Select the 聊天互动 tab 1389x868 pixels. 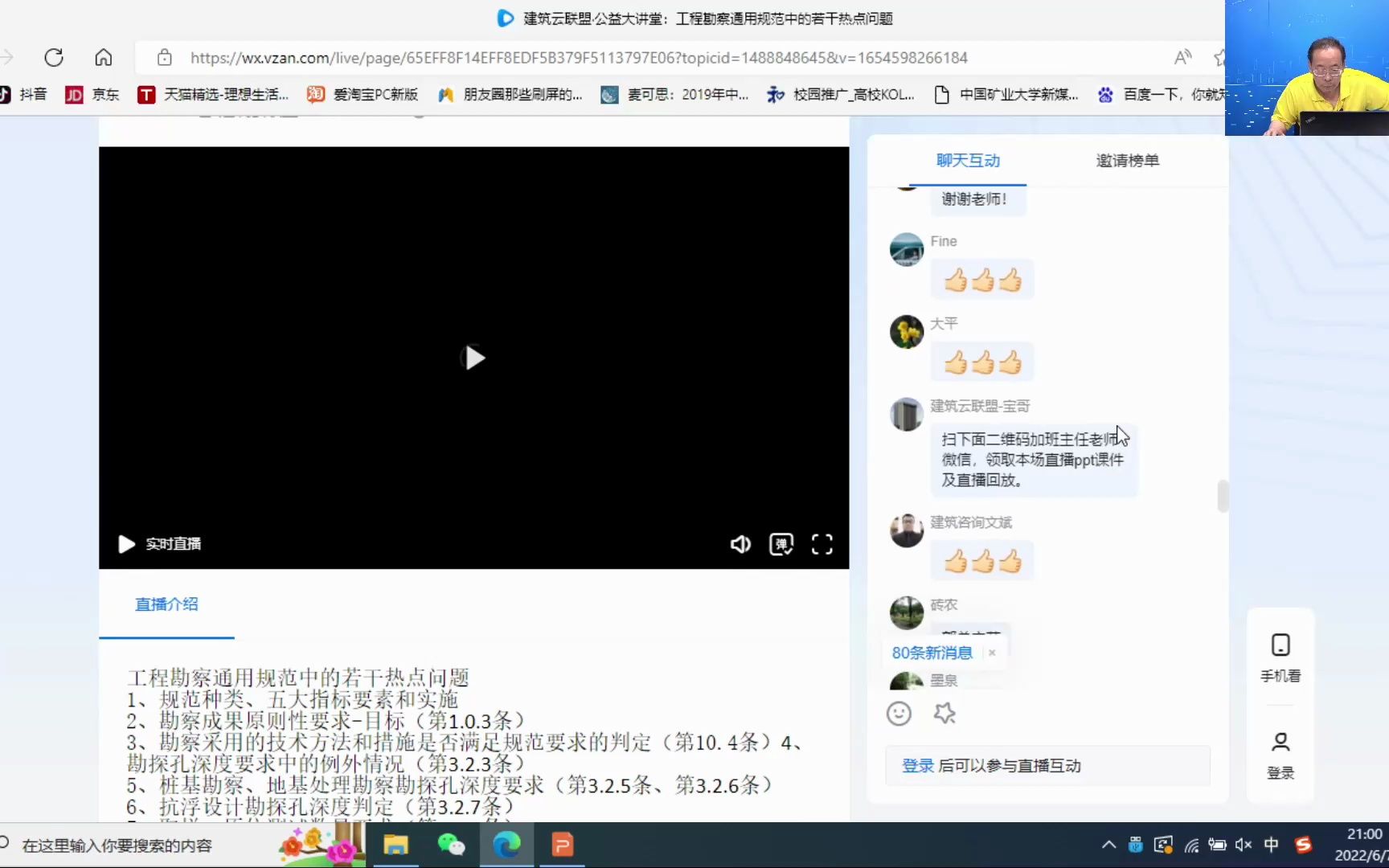968,161
